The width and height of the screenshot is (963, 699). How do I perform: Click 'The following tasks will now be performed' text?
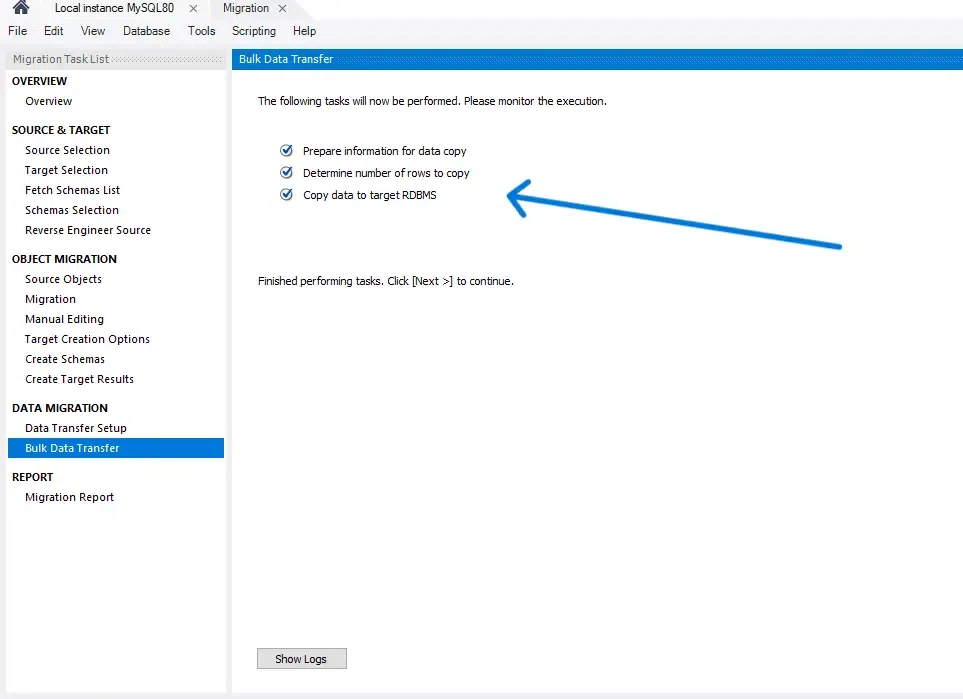(x=432, y=101)
